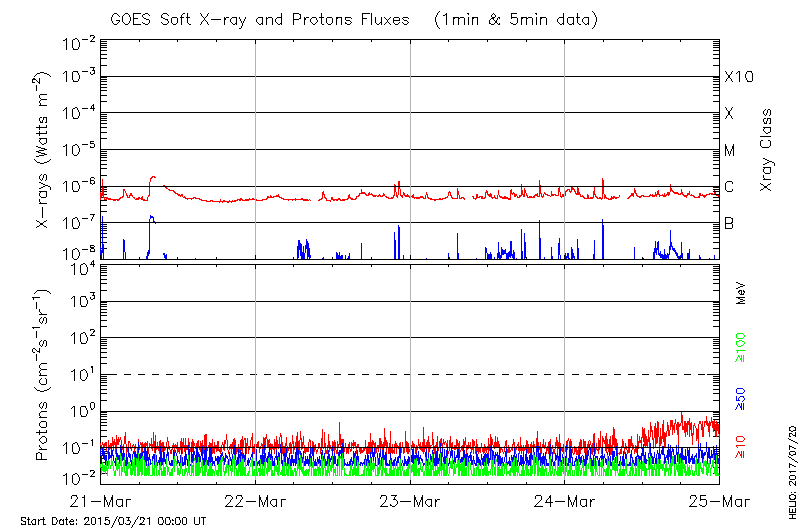The height and width of the screenshot is (530, 800).
Task: Click the M X-ray class label
Action: [x=730, y=151]
